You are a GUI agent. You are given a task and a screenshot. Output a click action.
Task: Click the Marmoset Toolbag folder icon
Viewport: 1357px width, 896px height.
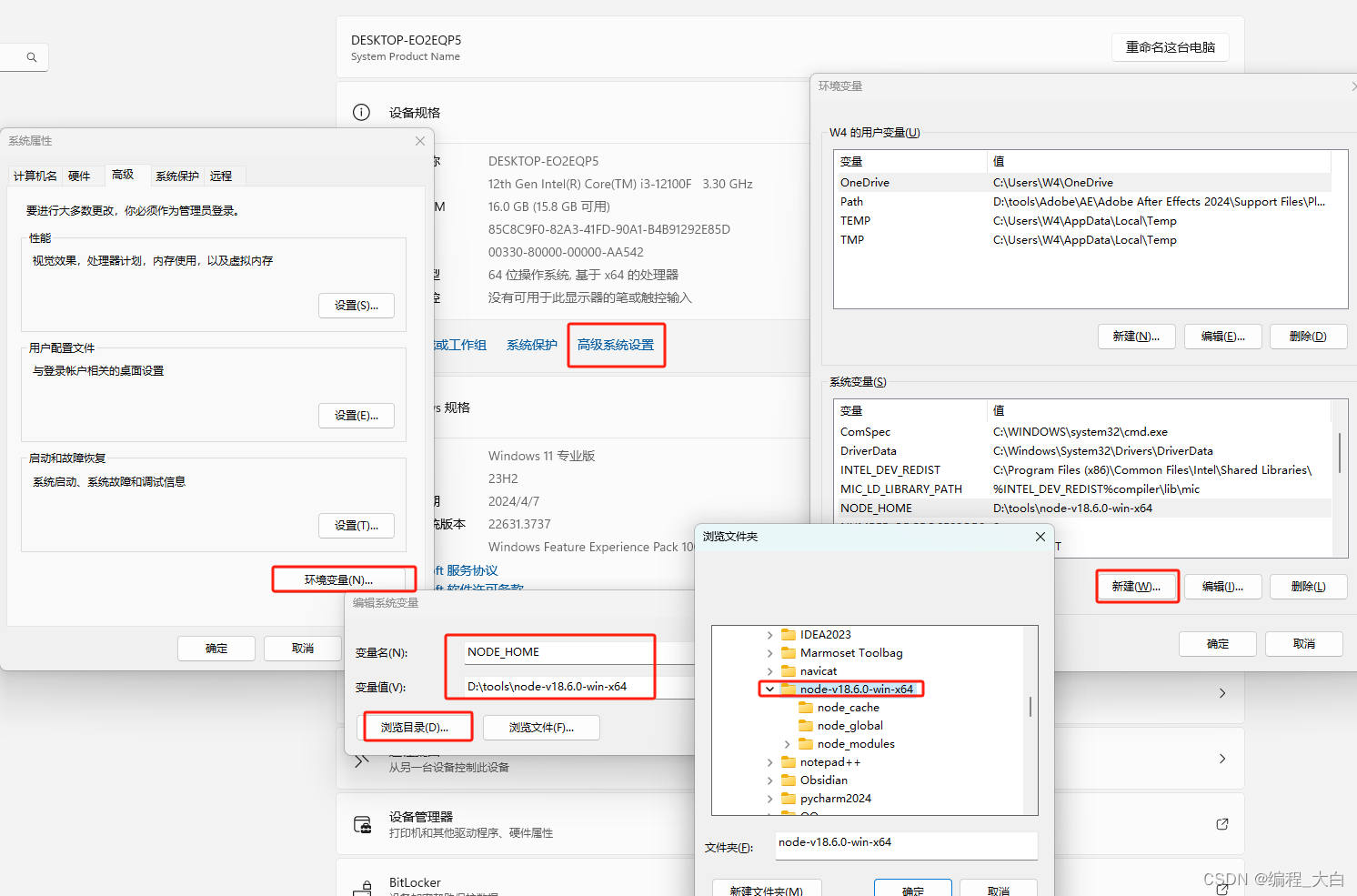(x=789, y=653)
